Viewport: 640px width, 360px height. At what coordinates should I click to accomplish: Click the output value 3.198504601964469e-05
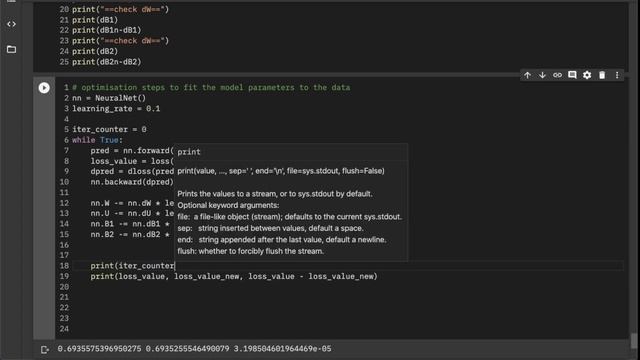pyautogui.click(x=282, y=349)
